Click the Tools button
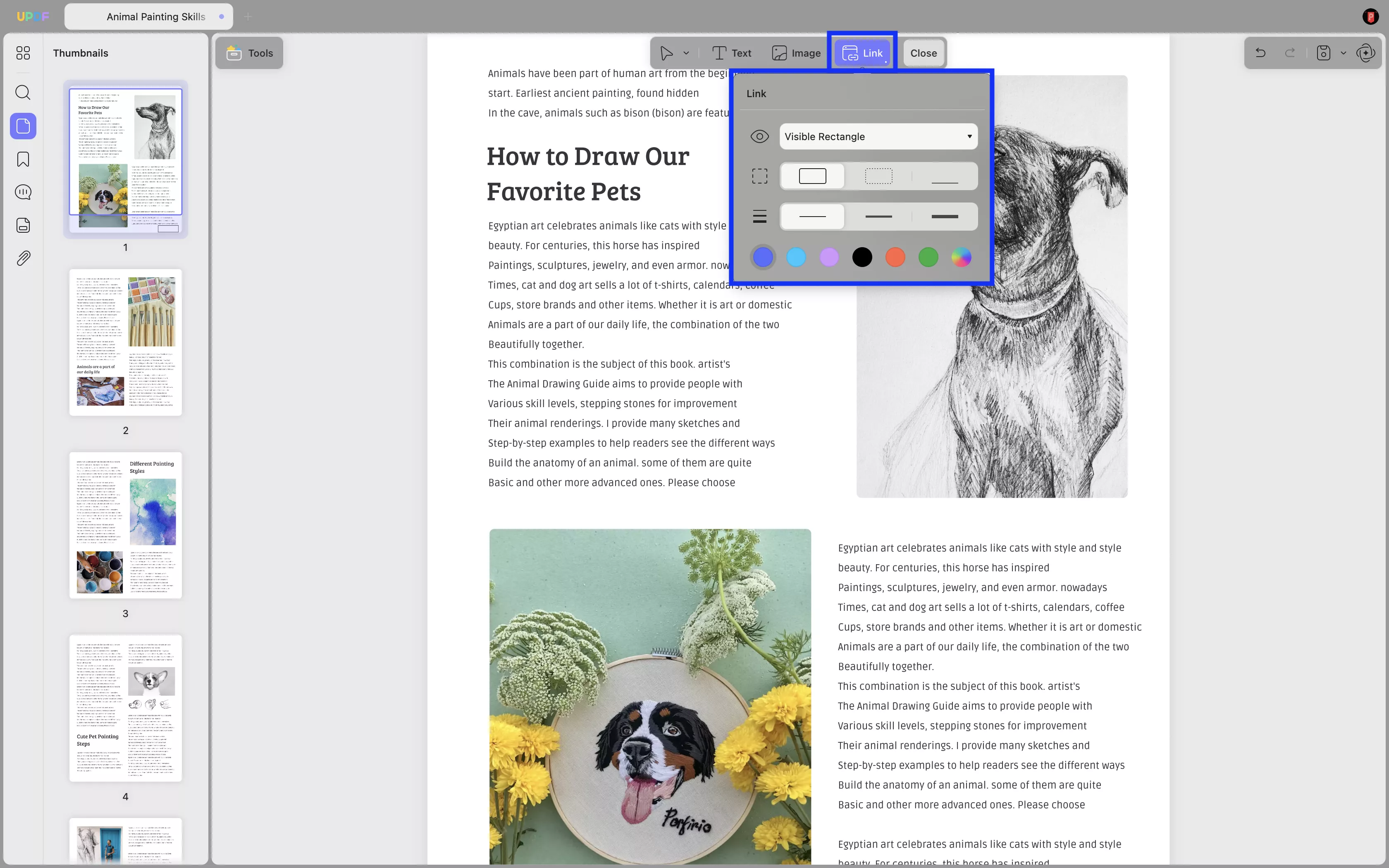 [250, 53]
